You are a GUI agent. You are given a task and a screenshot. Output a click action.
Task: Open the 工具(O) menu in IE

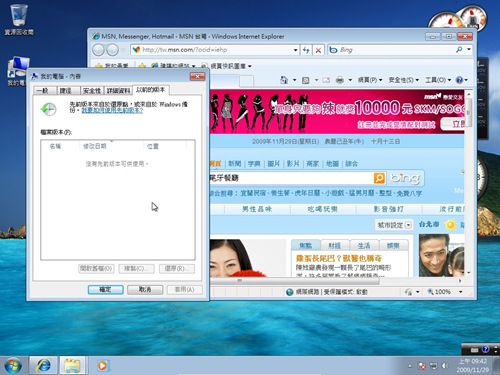click(x=438, y=80)
